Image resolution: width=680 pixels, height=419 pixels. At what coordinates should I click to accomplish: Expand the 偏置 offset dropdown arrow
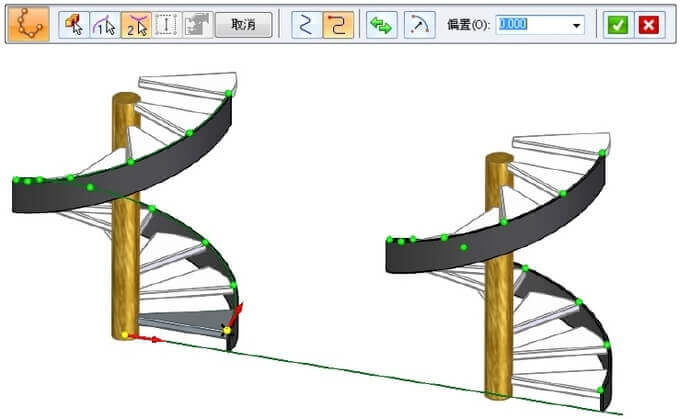click(x=577, y=25)
